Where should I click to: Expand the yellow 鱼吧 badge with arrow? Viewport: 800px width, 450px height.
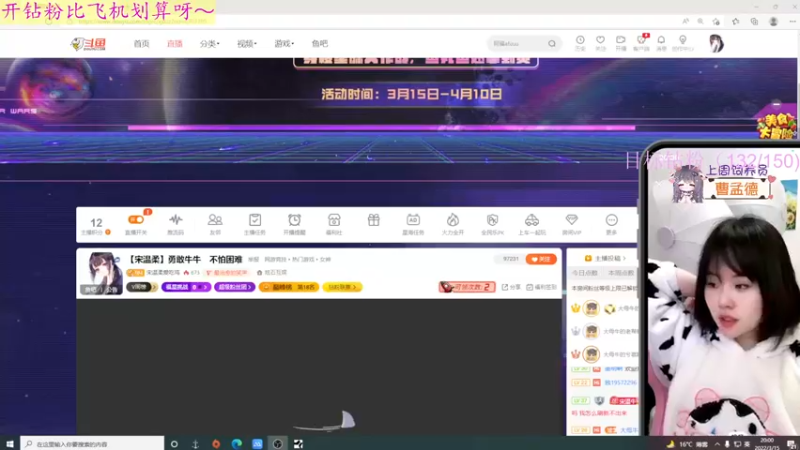[342, 287]
